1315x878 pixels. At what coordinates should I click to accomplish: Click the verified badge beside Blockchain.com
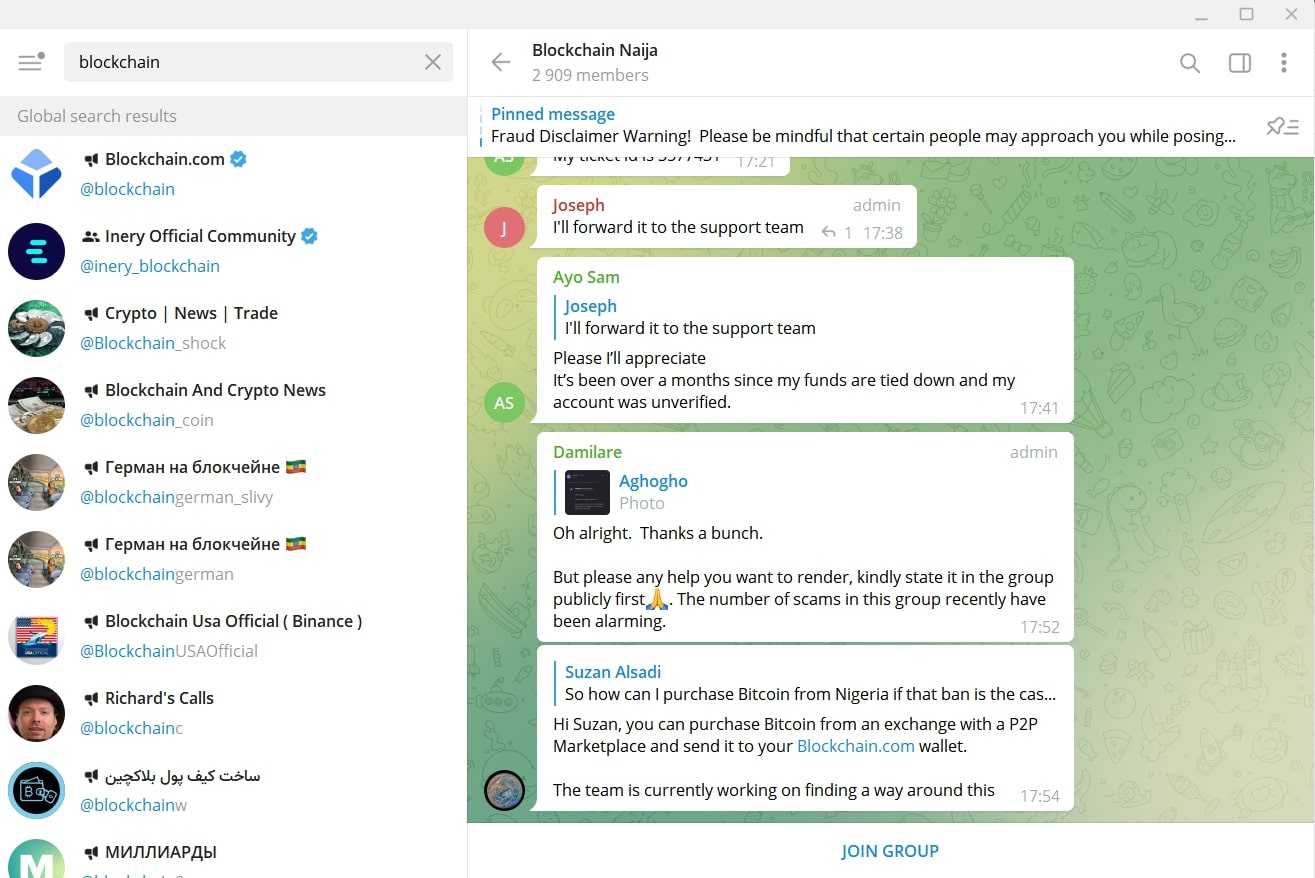(x=237, y=158)
